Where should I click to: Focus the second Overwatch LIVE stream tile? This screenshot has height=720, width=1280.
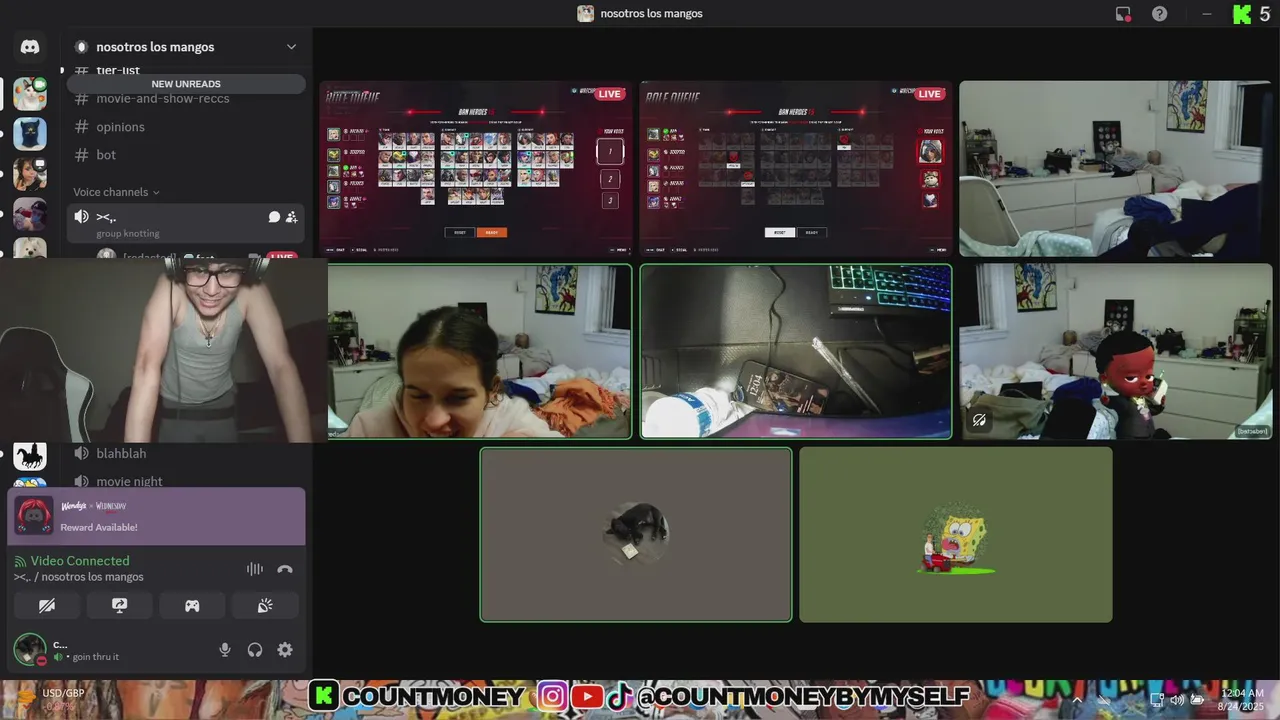pos(796,169)
